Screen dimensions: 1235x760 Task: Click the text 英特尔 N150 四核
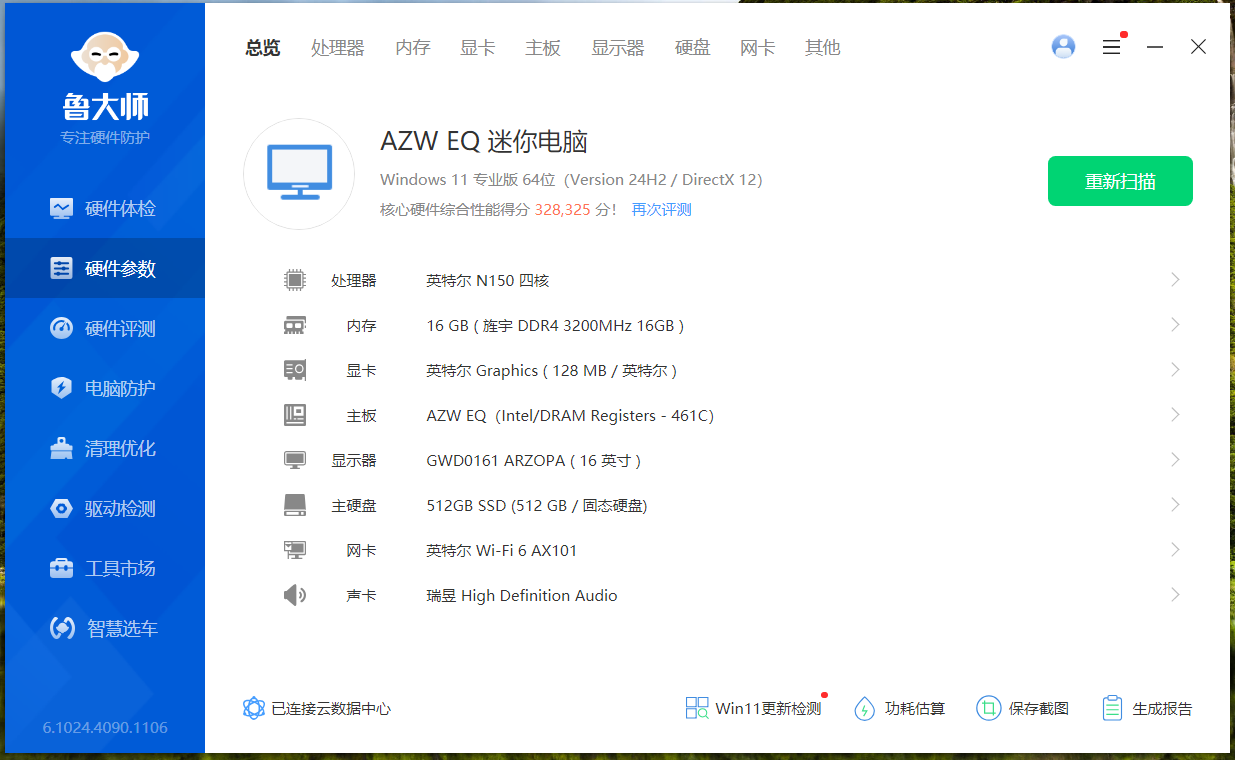coord(488,280)
